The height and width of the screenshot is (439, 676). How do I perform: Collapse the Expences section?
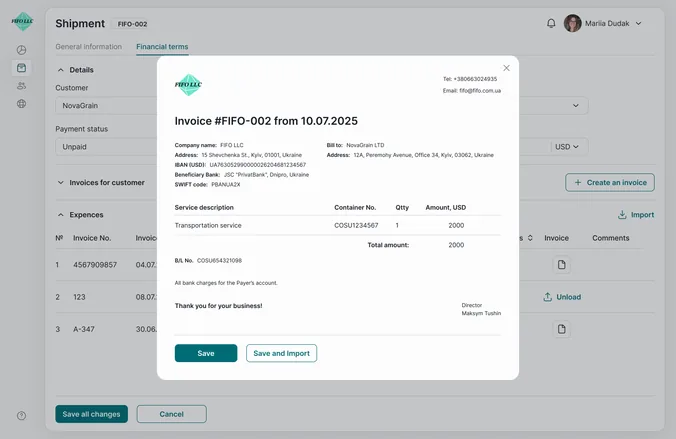click(61, 215)
